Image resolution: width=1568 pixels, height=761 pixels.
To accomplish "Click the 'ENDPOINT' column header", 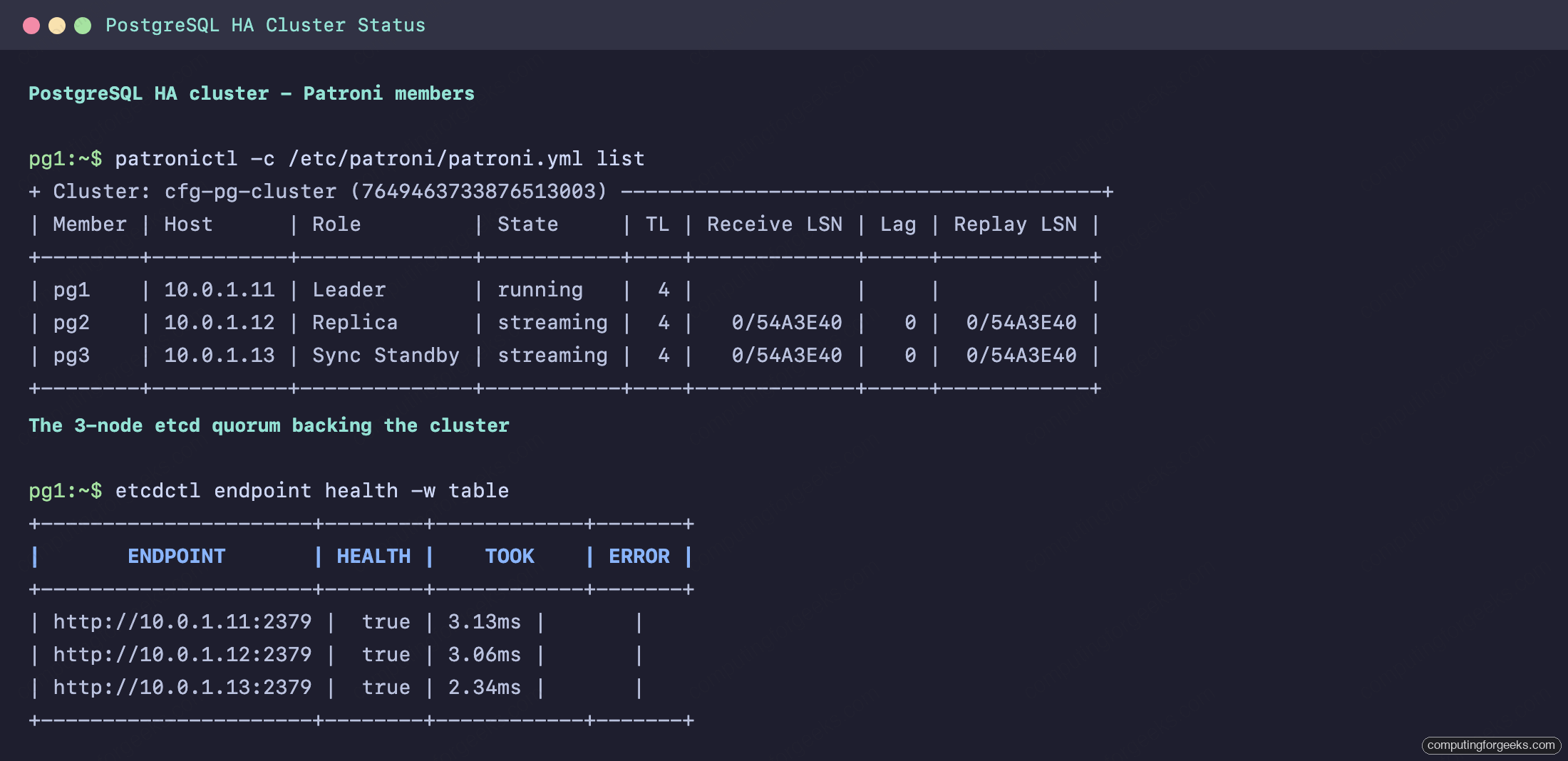I will (x=177, y=556).
